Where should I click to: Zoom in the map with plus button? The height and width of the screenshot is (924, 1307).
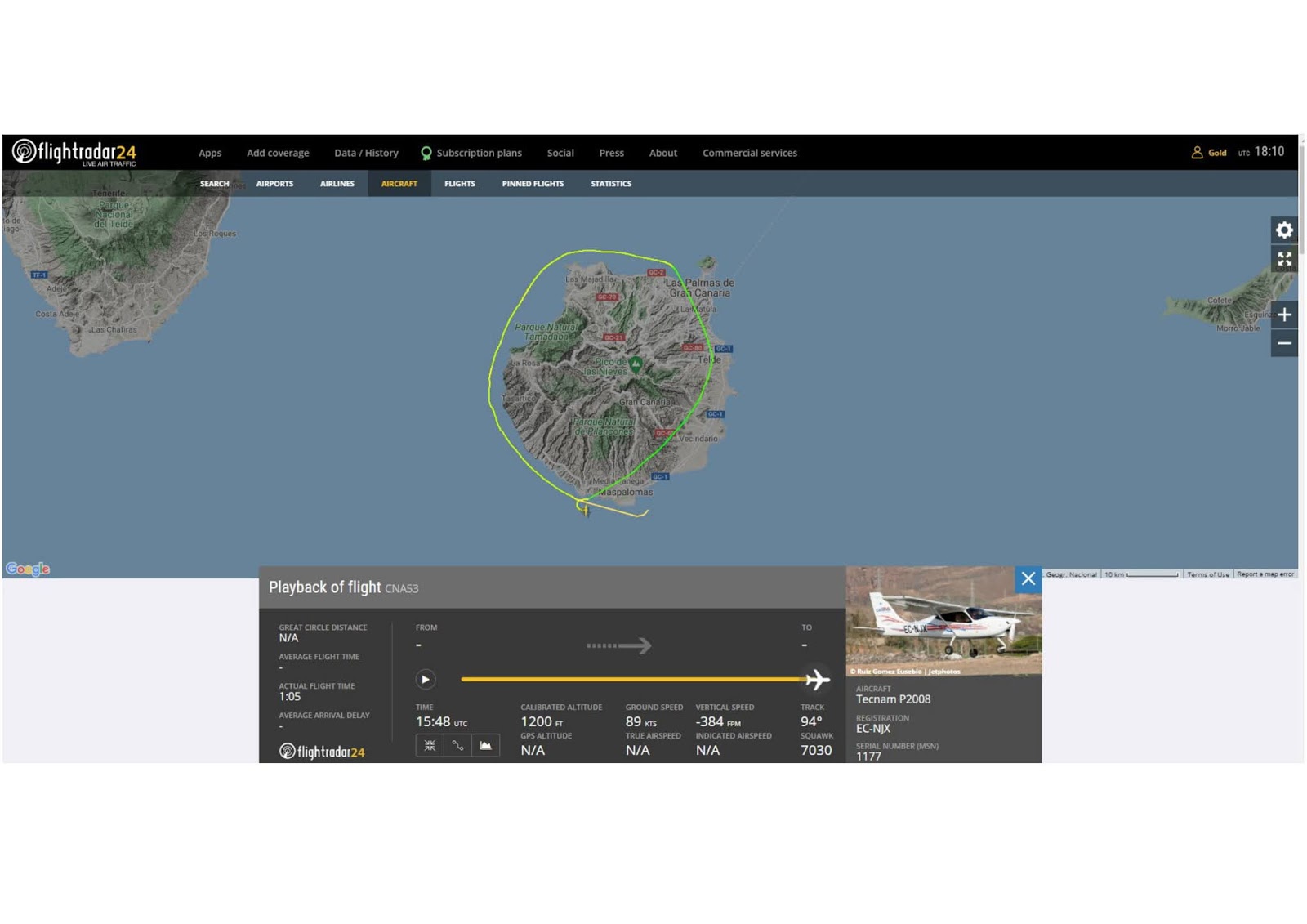pos(1284,315)
